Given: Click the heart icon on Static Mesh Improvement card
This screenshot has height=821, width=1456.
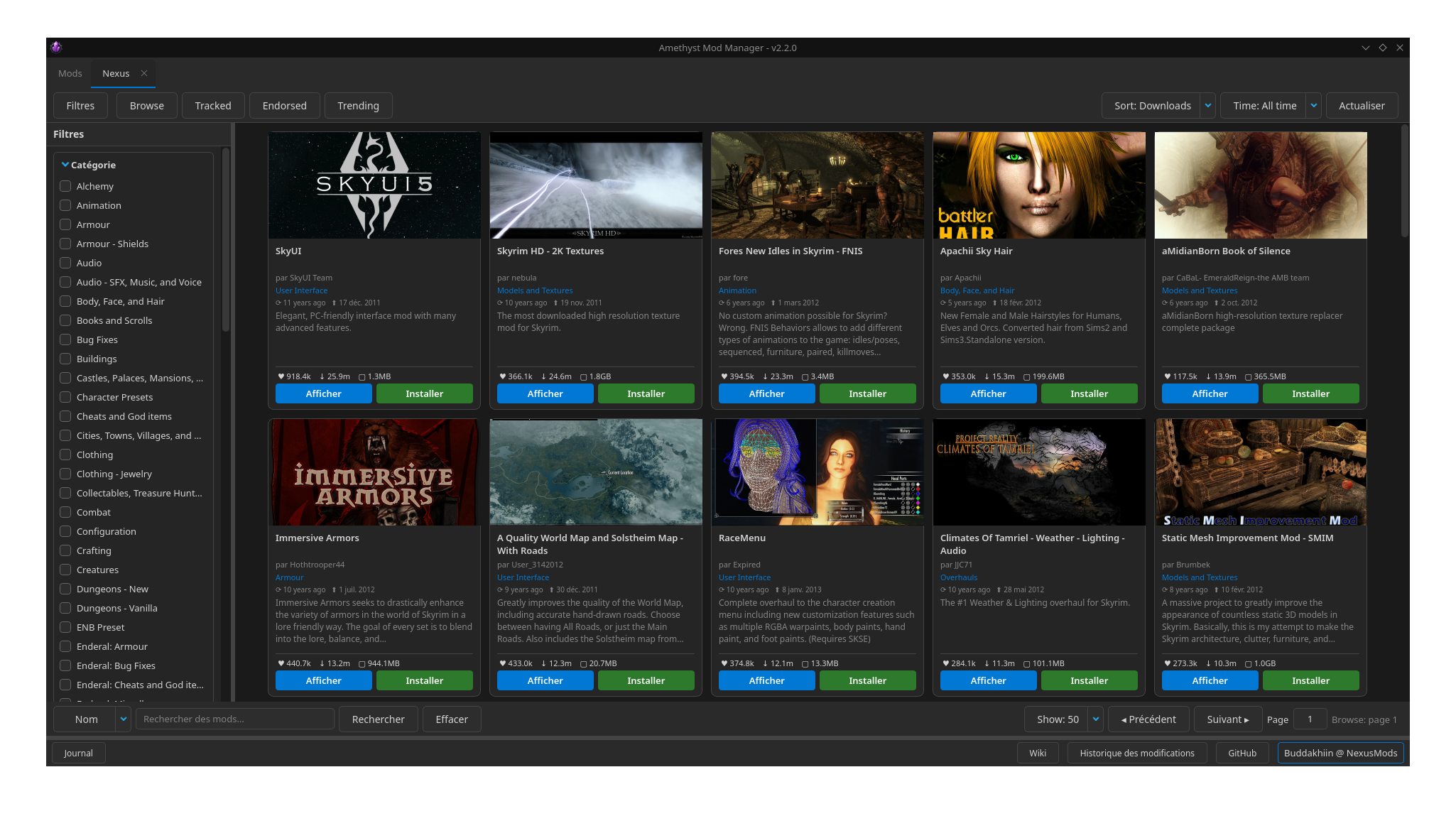Looking at the screenshot, I should pos(1167,663).
